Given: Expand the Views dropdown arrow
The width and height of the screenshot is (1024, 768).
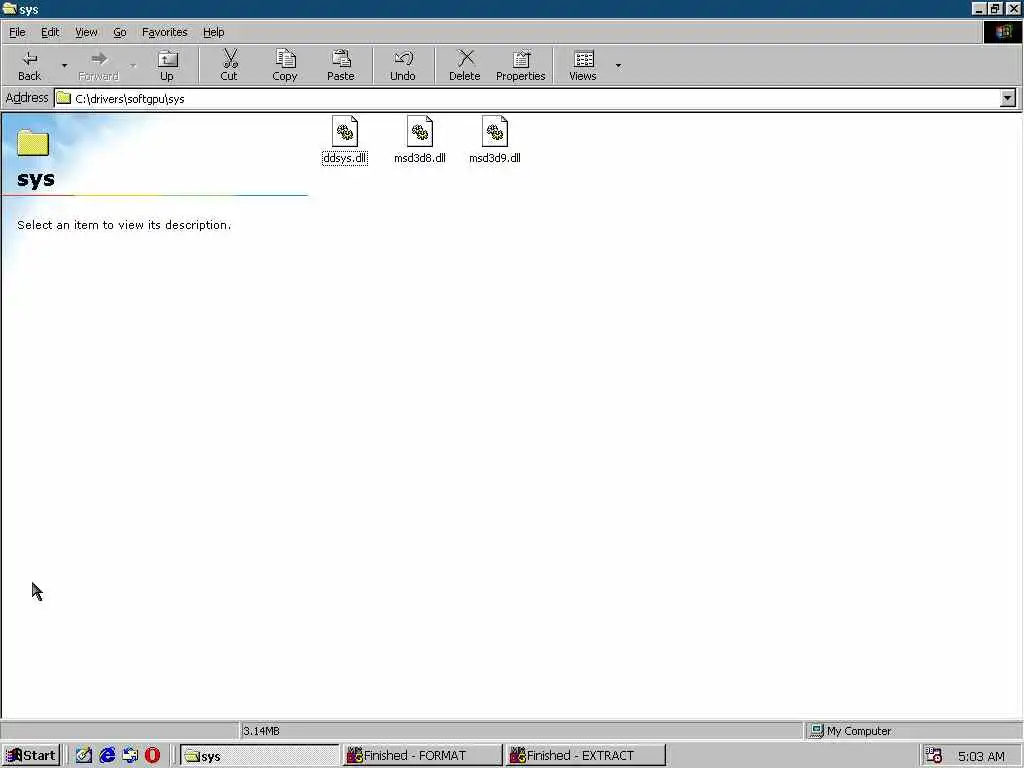Looking at the screenshot, I should tap(618, 65).
